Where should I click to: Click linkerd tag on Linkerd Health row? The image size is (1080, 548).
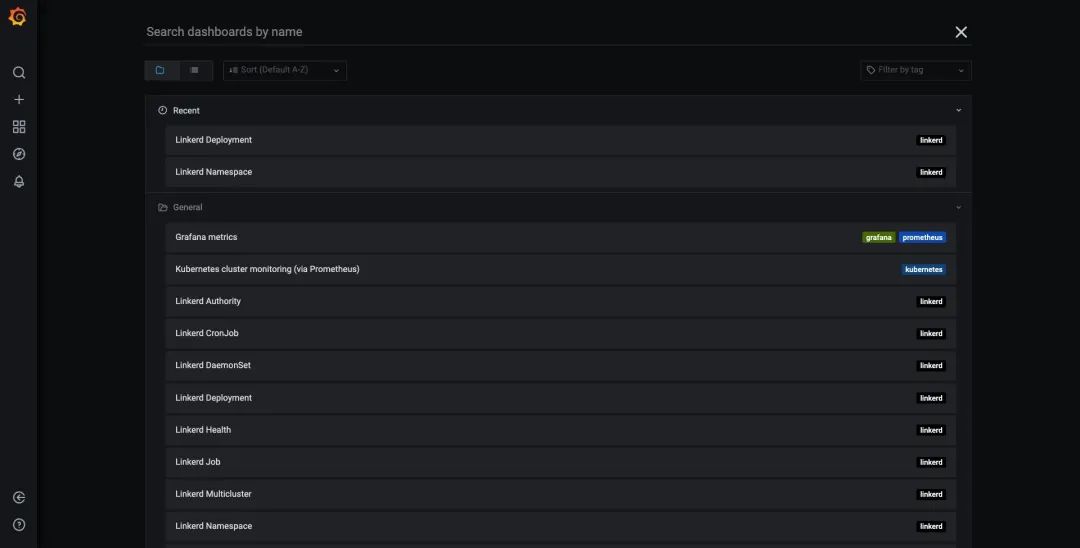931,430
